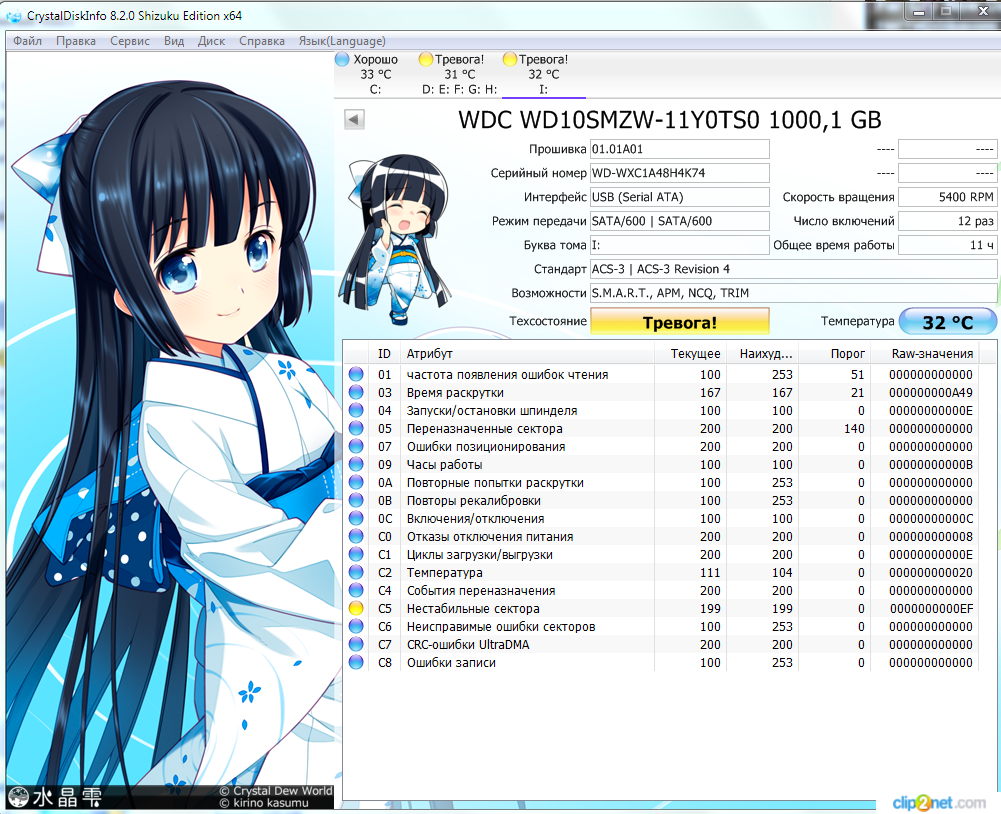
Task: Open the Язык(Language) menu
Action: point(342,41)
